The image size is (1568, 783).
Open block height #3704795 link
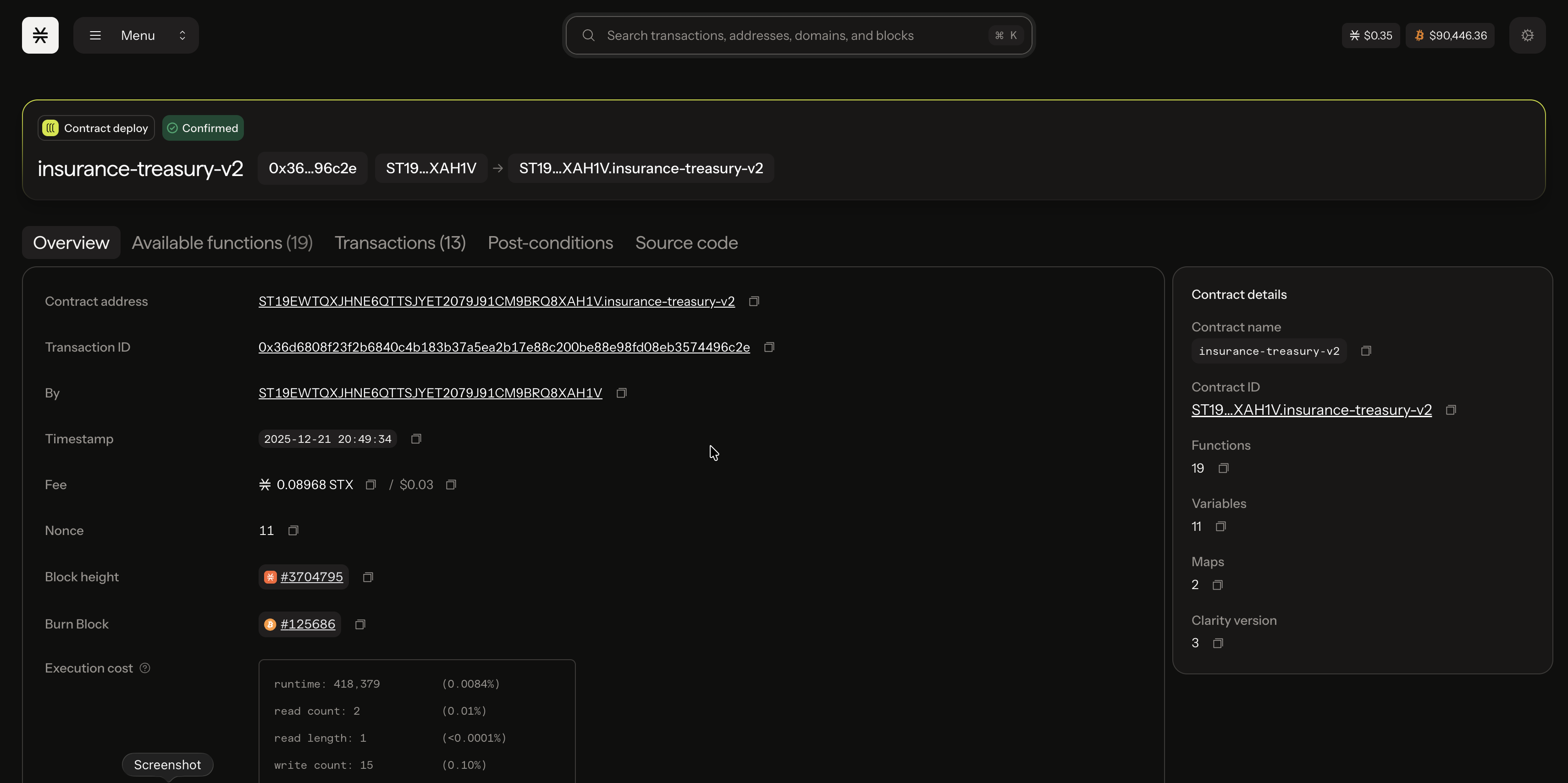(311, 577)
